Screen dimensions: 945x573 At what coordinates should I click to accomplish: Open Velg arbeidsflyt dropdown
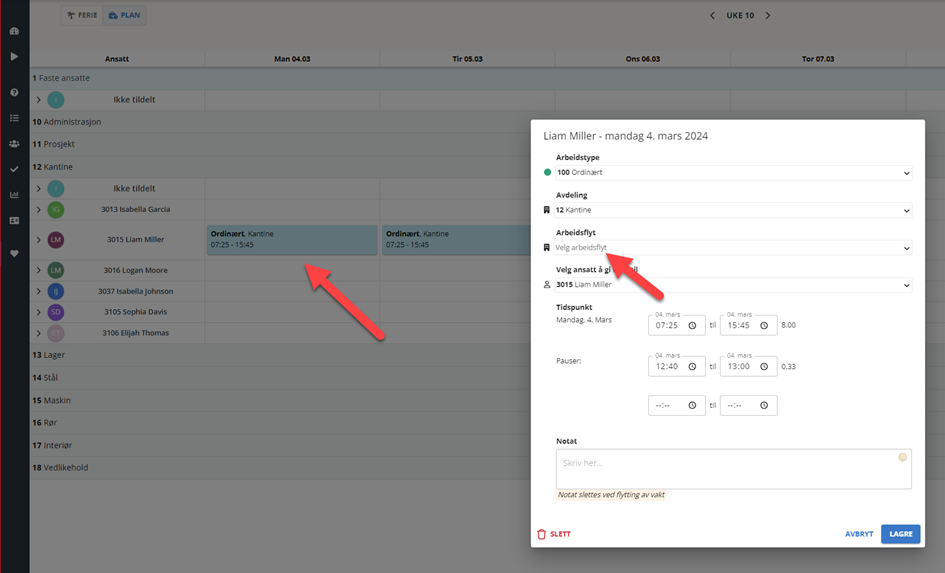(x=733, y=248)
